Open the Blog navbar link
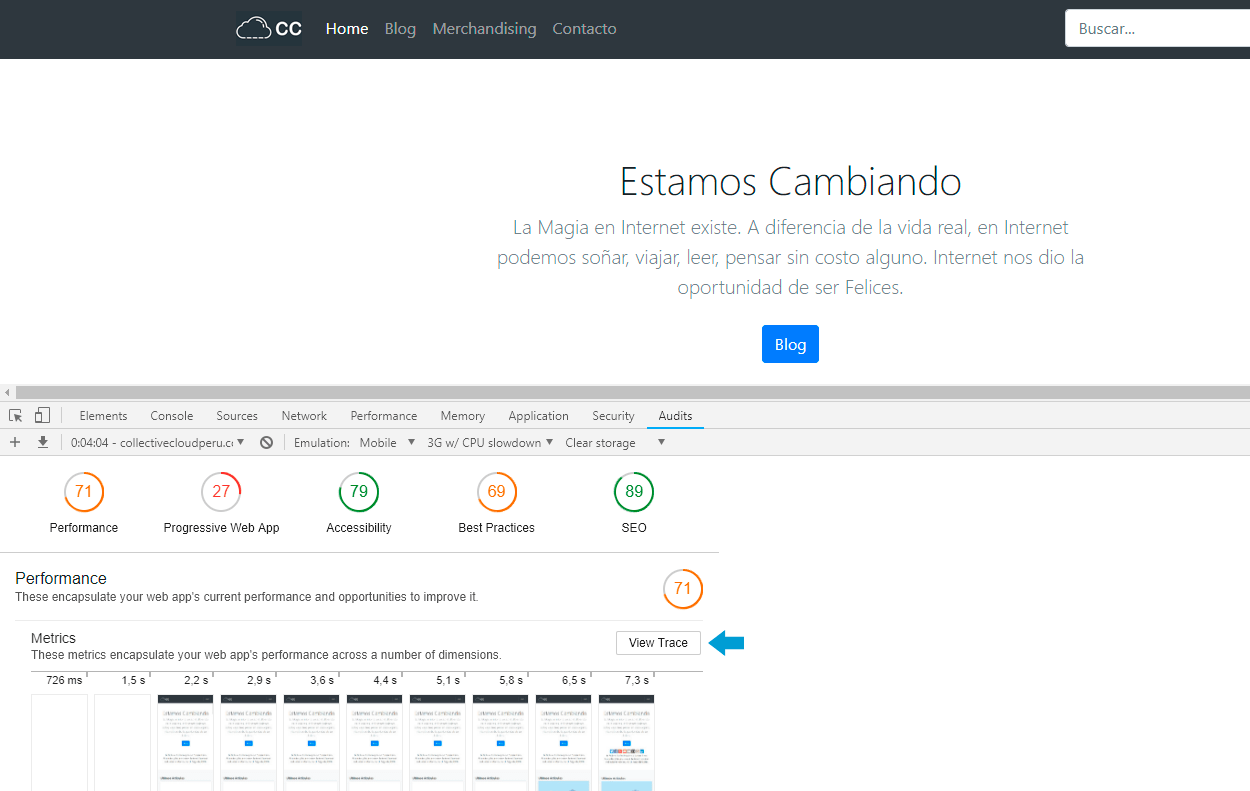This screenshot has height=791, width=1250. pos(400,29)
